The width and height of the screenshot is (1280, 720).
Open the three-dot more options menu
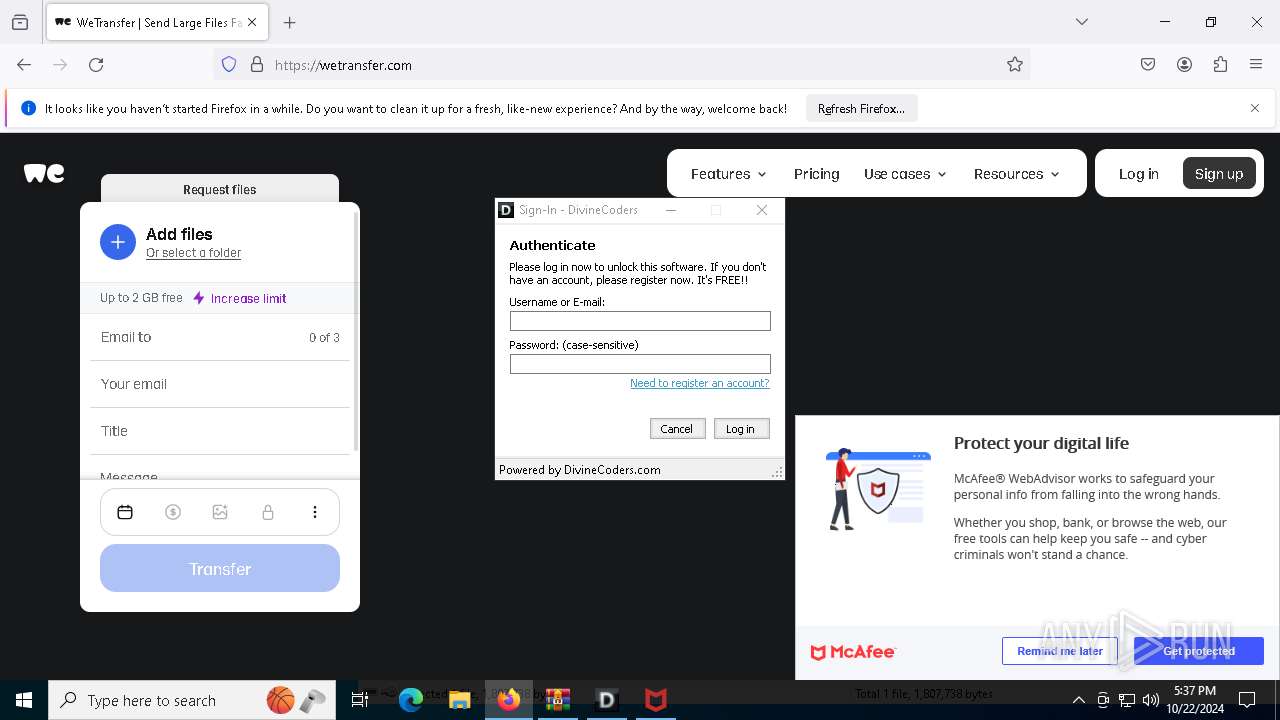click(315, 512)
